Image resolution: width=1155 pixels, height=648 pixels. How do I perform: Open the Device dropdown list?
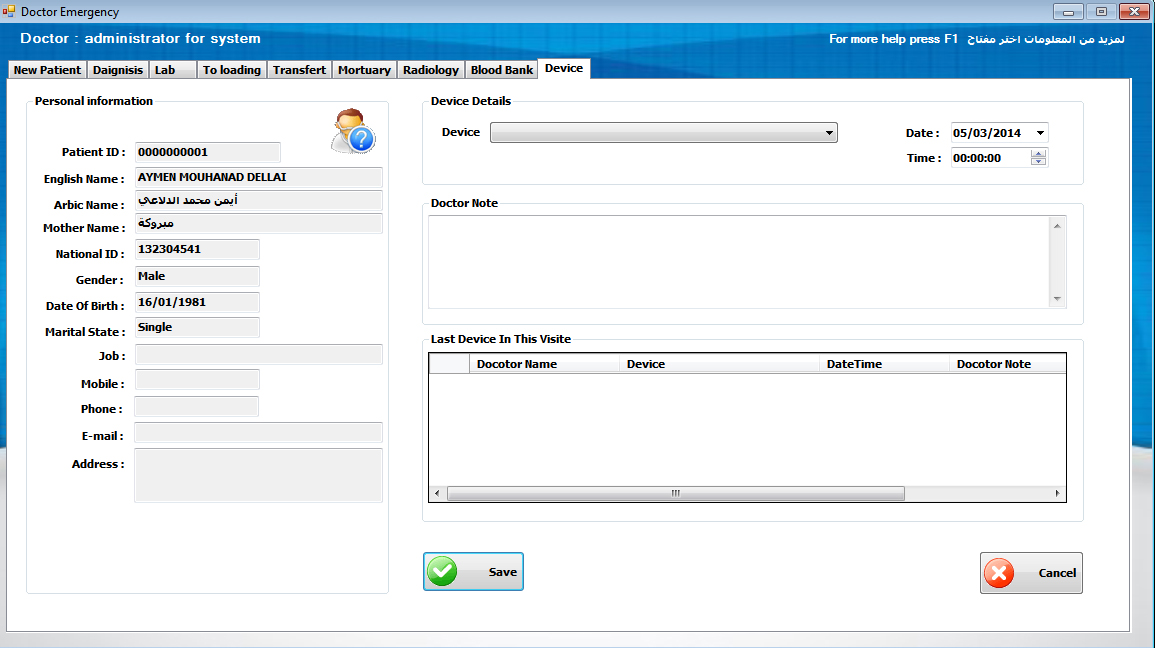tap(829, 133)
